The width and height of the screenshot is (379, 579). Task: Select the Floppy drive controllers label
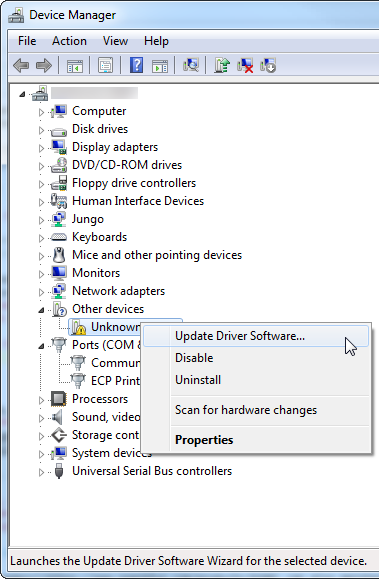point(134,183)
